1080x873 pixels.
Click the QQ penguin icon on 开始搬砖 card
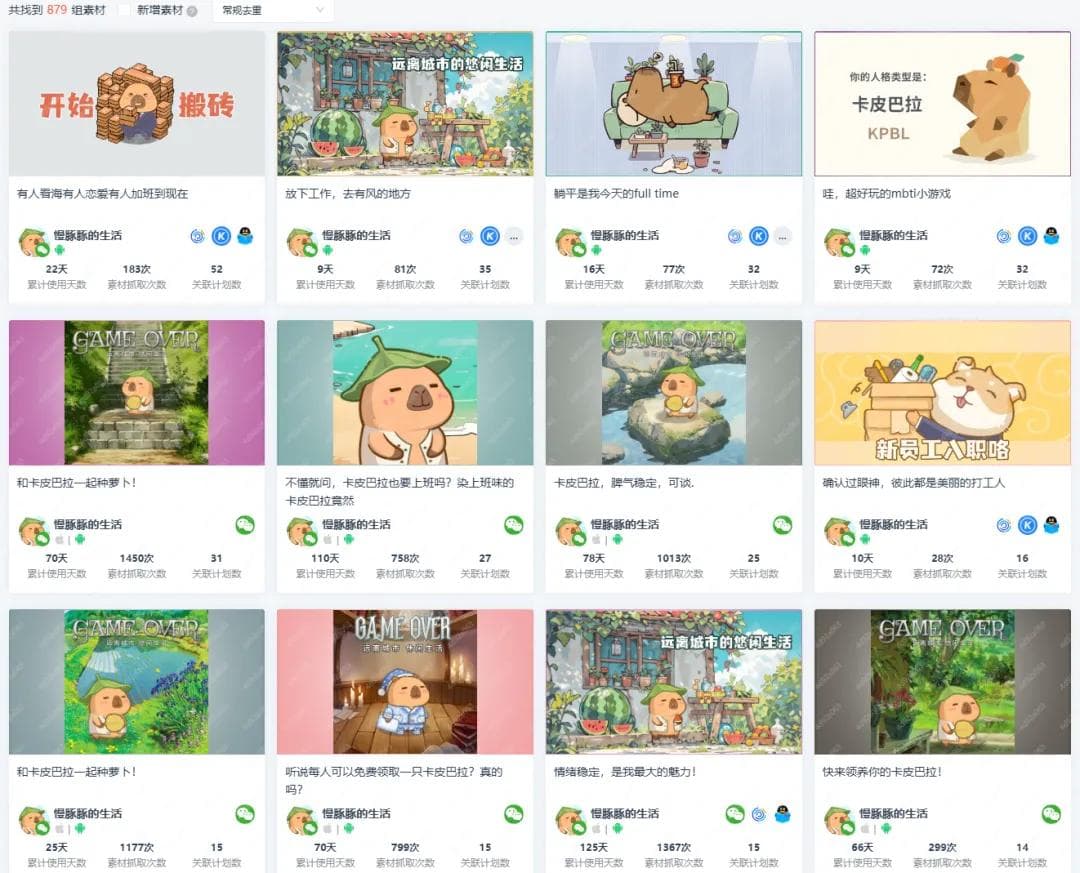(x=245, y=236)
